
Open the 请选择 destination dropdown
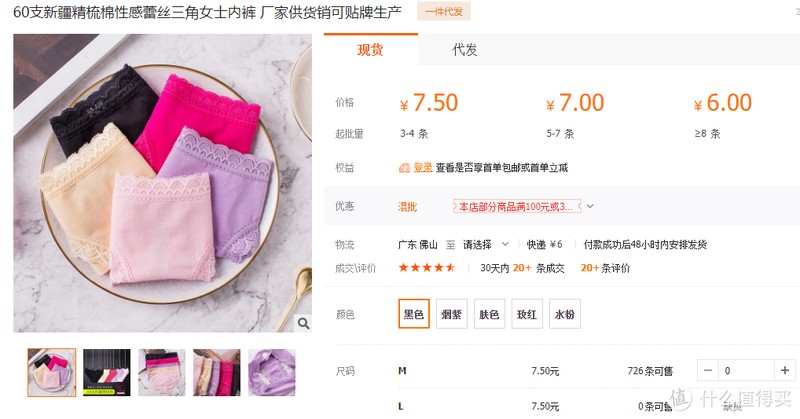(484, 244)
